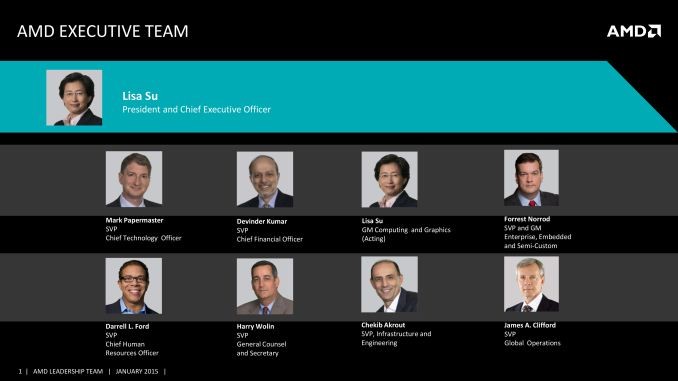Click the slide number 1 in footer

[20, 371]
